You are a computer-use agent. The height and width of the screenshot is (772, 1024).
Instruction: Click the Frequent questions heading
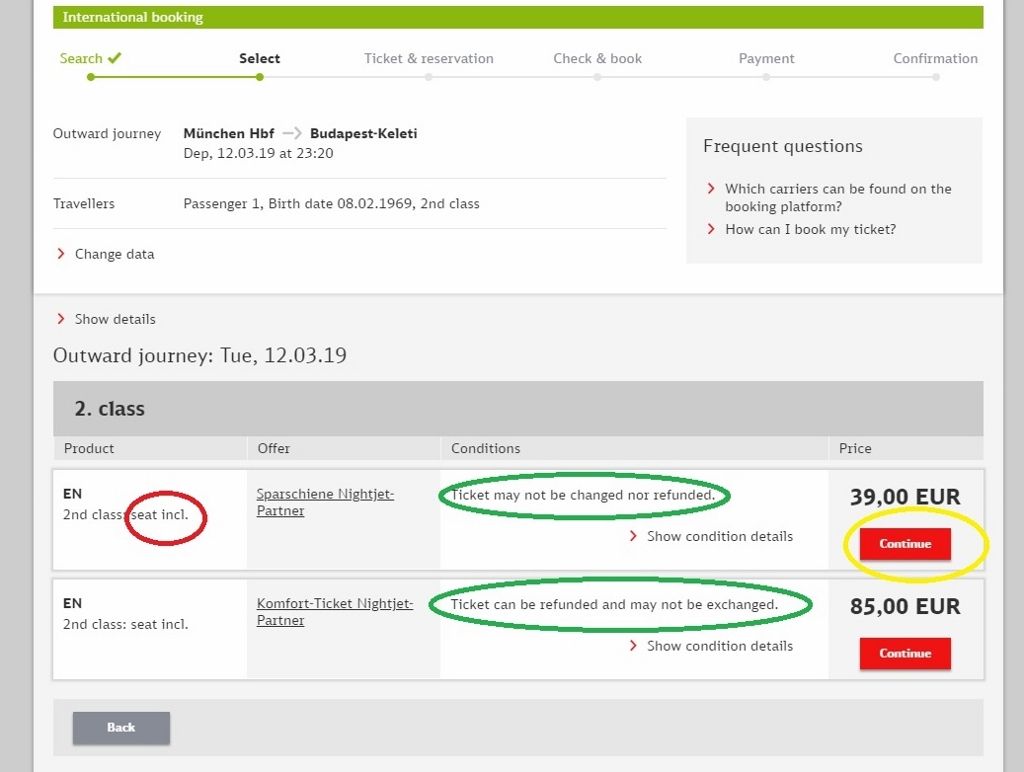click(x=782, y=146)
